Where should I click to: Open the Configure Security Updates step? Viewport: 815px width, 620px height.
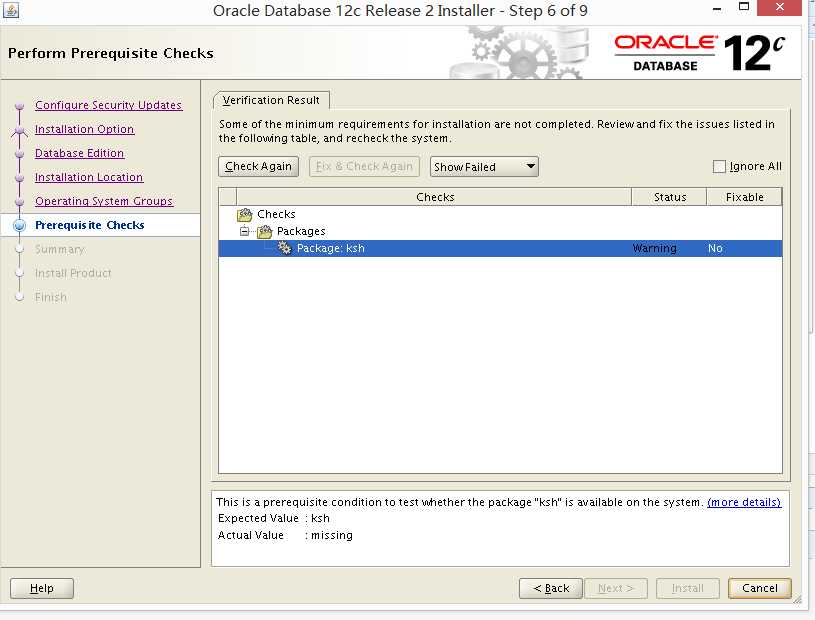109,105
